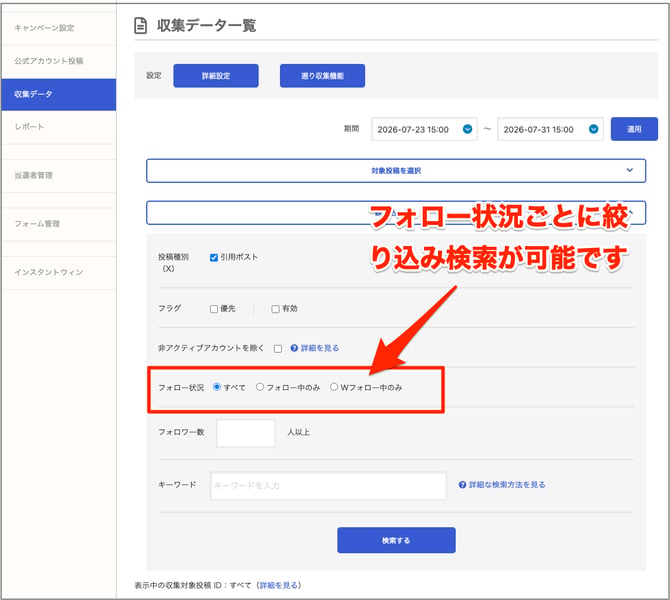The image size is (670, 600).
Task: Open the start date calendar icon
Action: coord(467,129)
